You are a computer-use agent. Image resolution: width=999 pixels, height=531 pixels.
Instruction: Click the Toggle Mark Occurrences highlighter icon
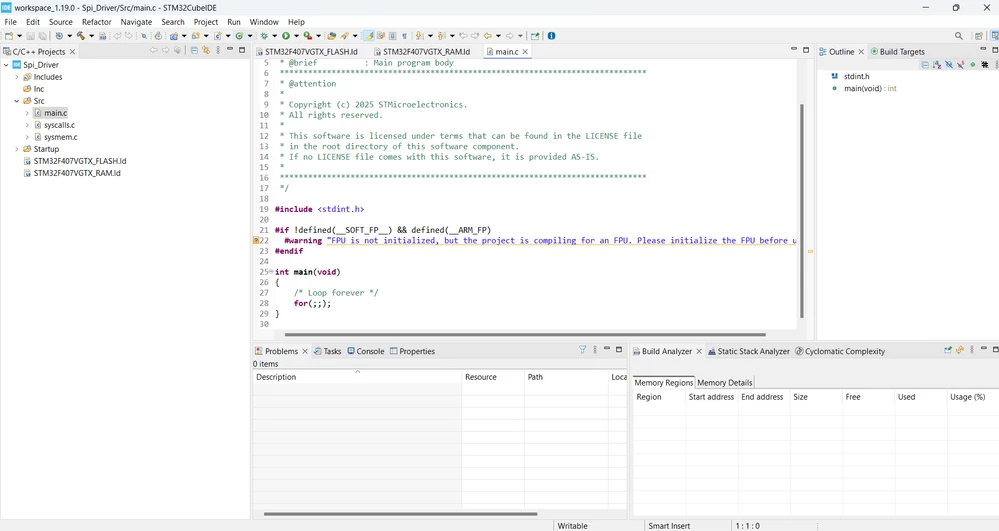point(369,36)
